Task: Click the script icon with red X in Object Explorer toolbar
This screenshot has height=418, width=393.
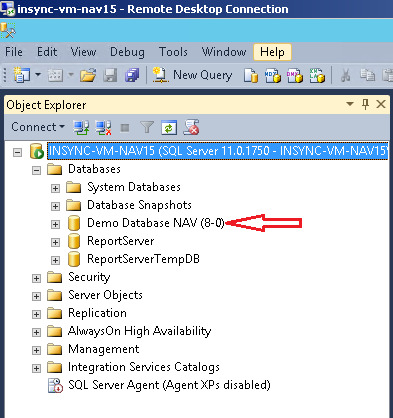Action: tap(191, 127)
